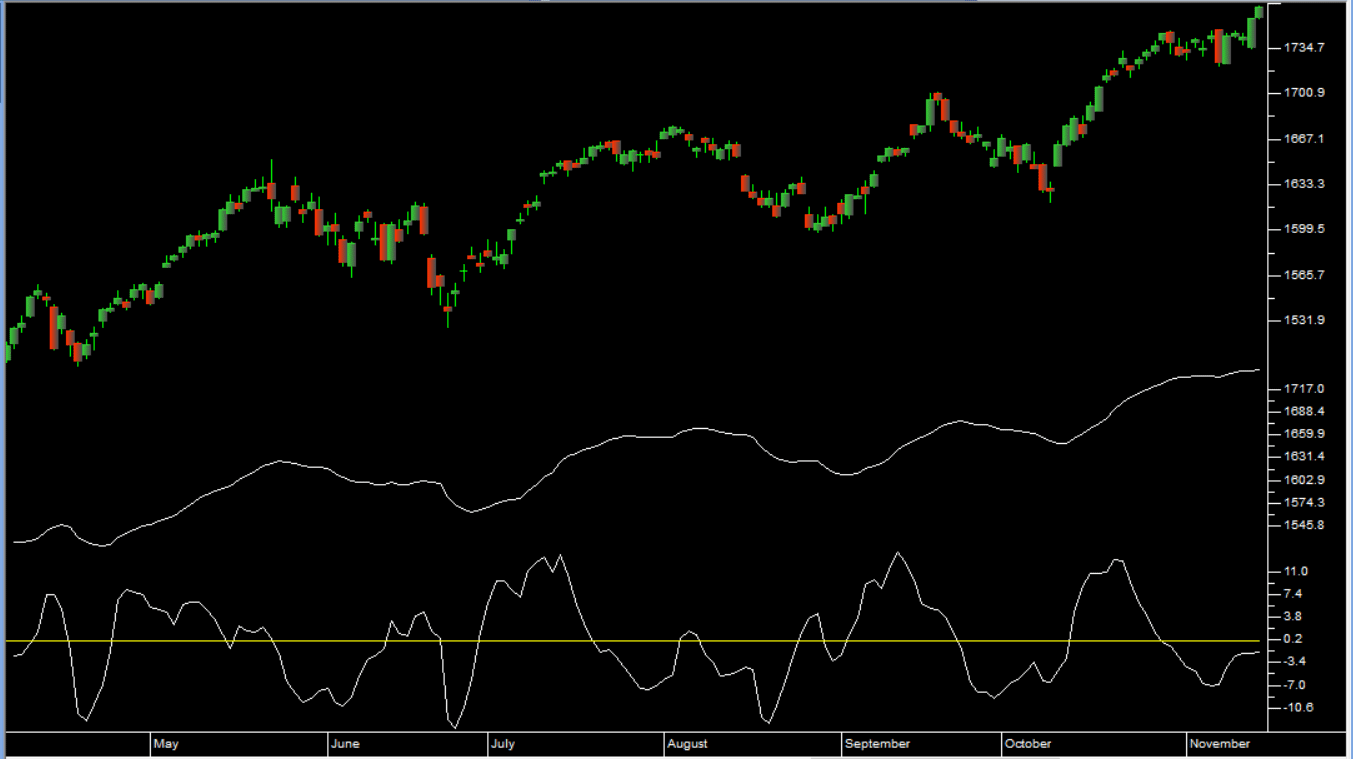Select the 1688.4 moving average scale value

[x=1303, y=411]
